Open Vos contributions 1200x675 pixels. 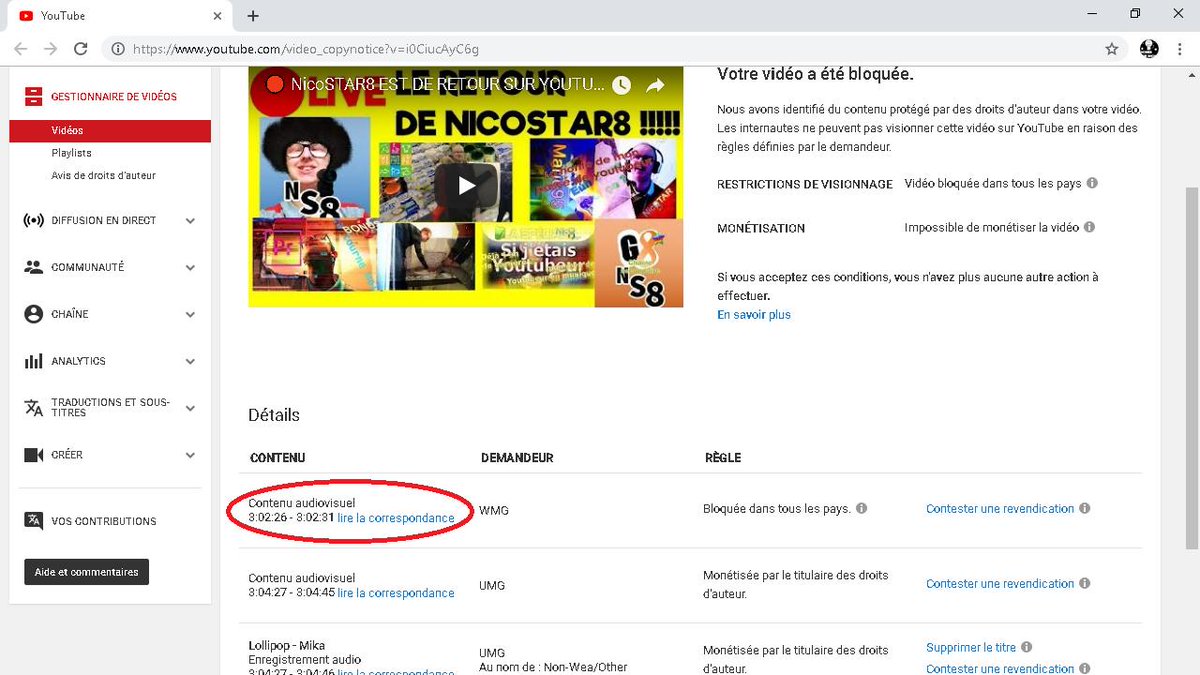point(104,521)
